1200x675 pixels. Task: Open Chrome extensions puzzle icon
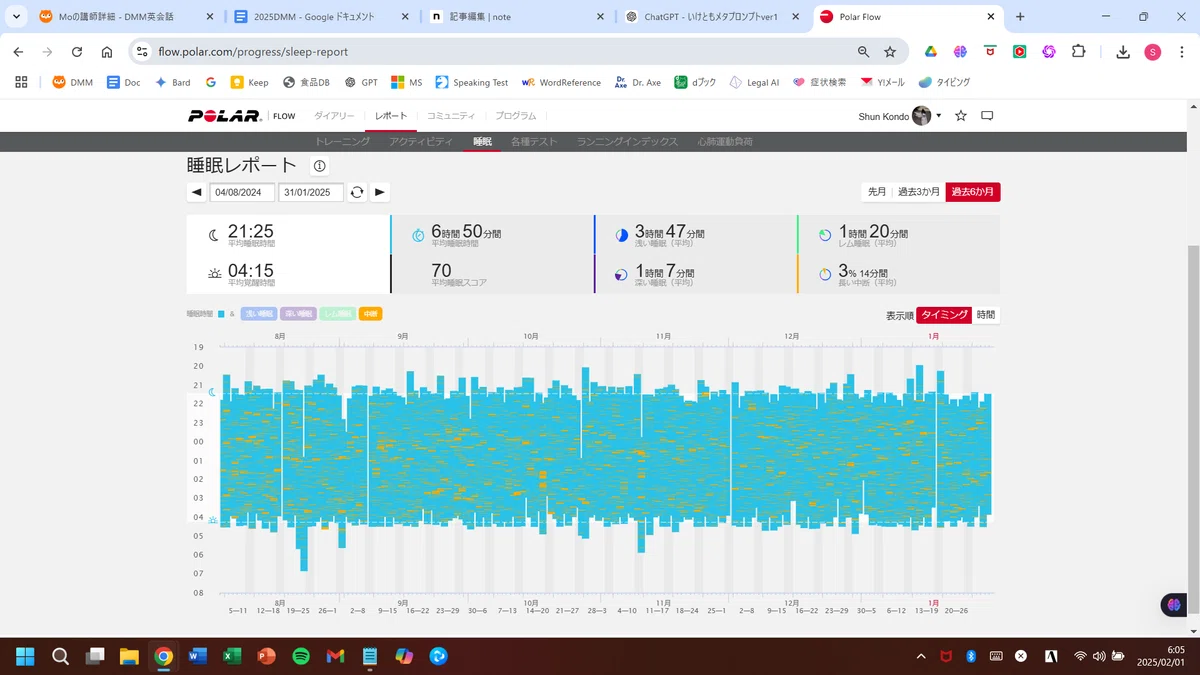tap(1078, 52)
